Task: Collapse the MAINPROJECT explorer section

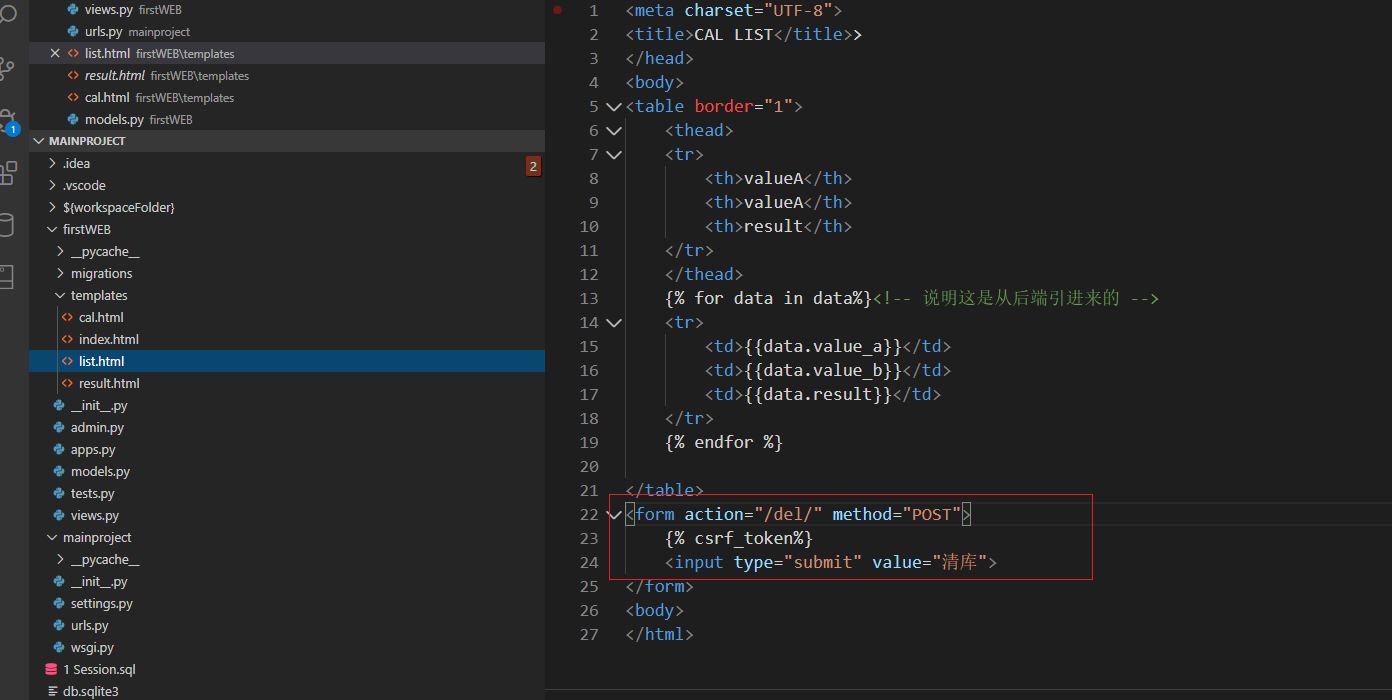Action: point(40,141)
